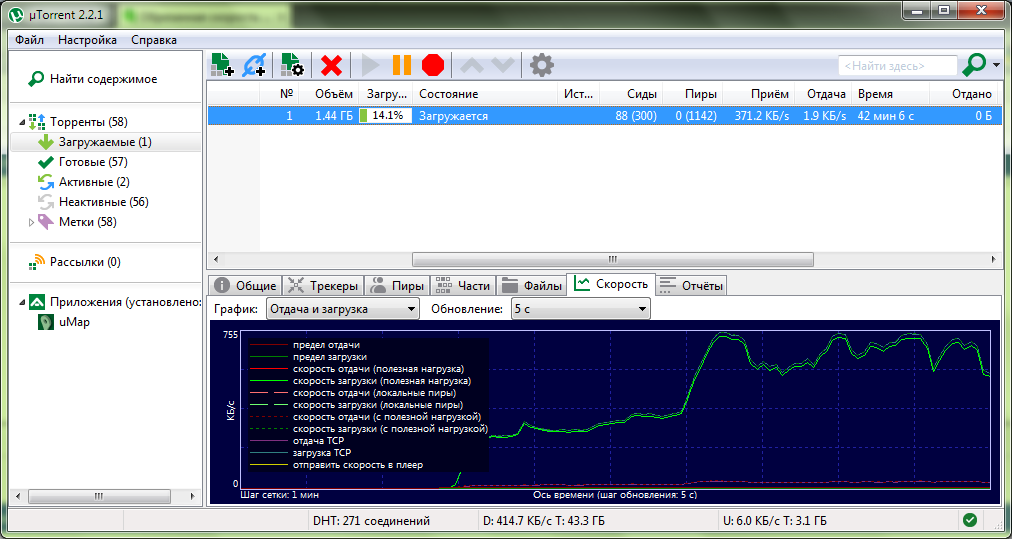Expand the Метки tree node

[x=31, y=222]
